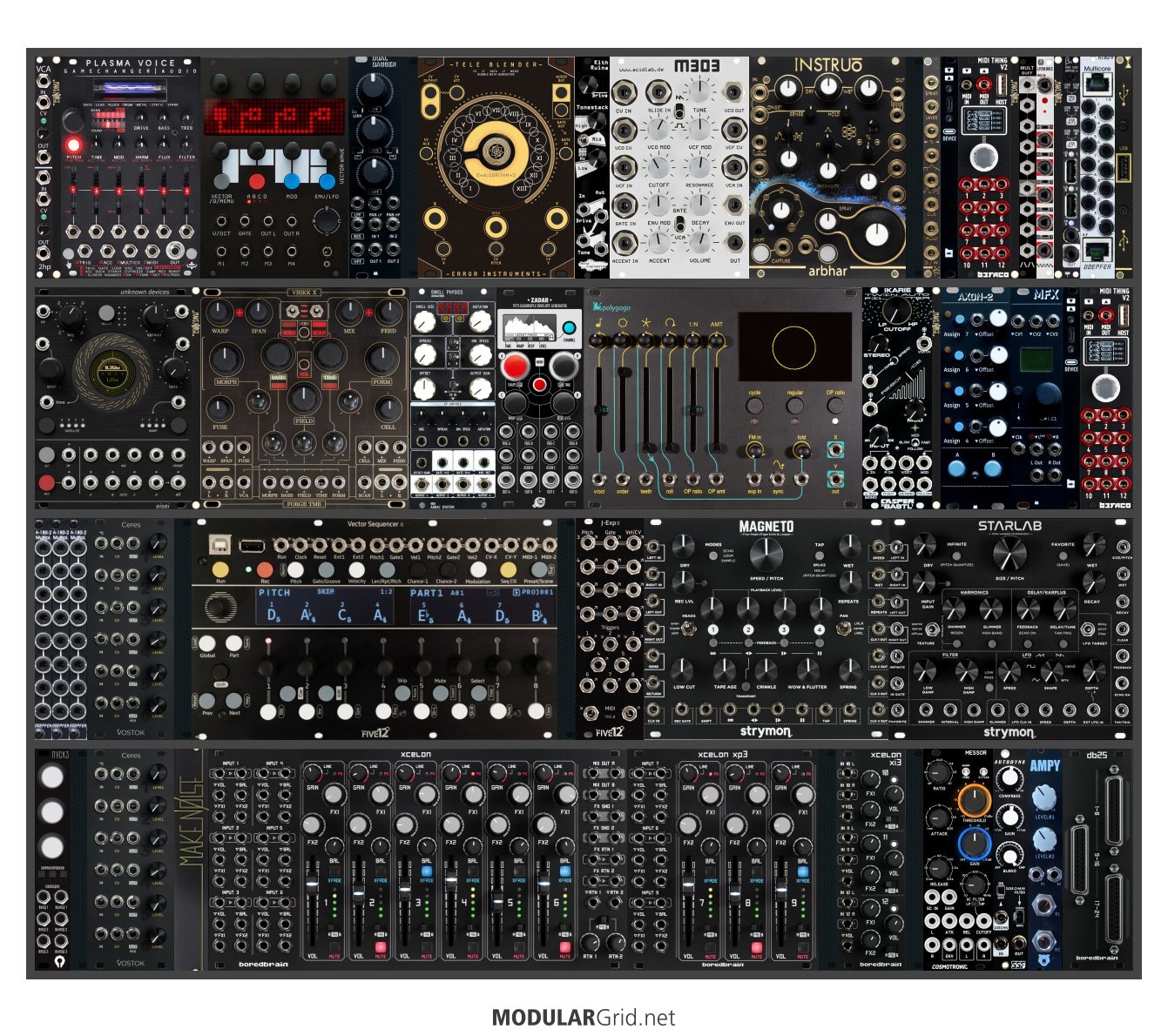The image size is (1168, 1036).
Task: Click the Velocity button on Vector Sequencer
Action: pyautogui.click(x=357, y=569)
